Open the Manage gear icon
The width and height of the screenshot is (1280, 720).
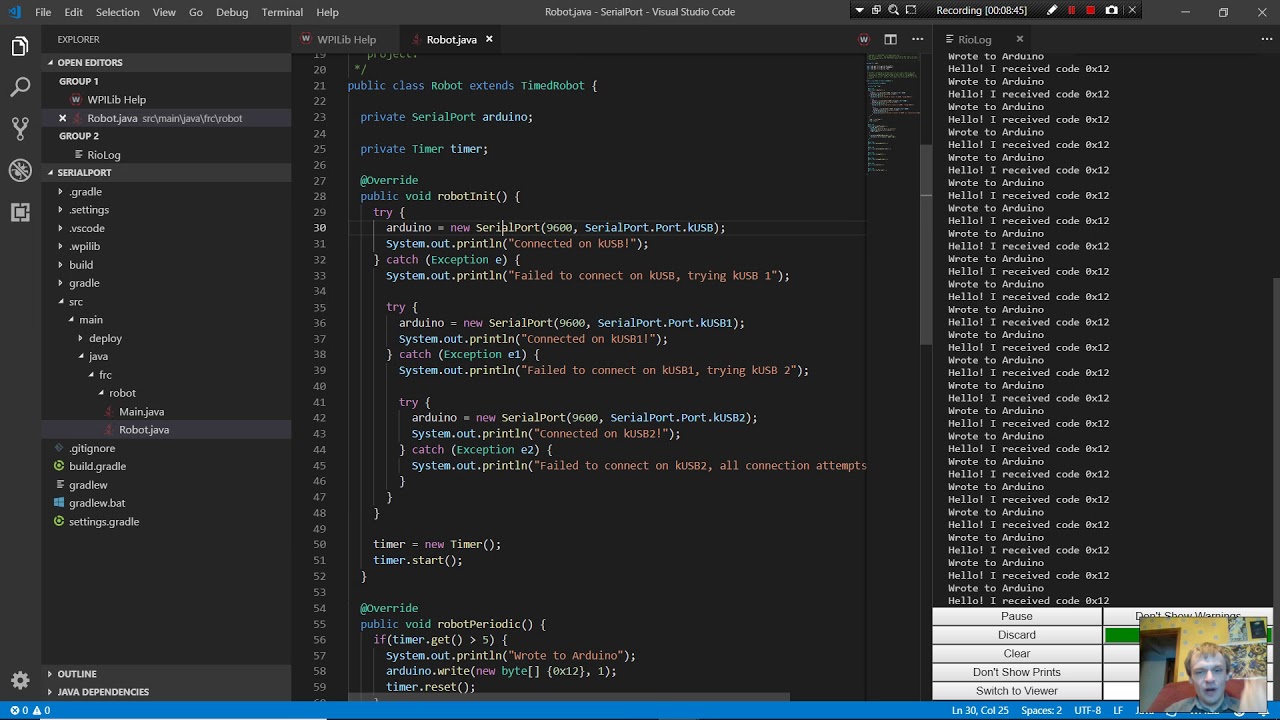click(x=20, y=680)
